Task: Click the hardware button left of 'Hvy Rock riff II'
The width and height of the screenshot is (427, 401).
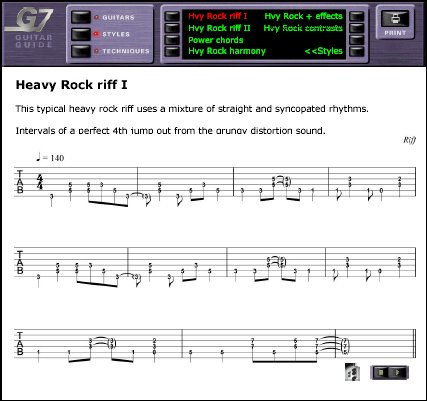Action: [x=172, y=28]
